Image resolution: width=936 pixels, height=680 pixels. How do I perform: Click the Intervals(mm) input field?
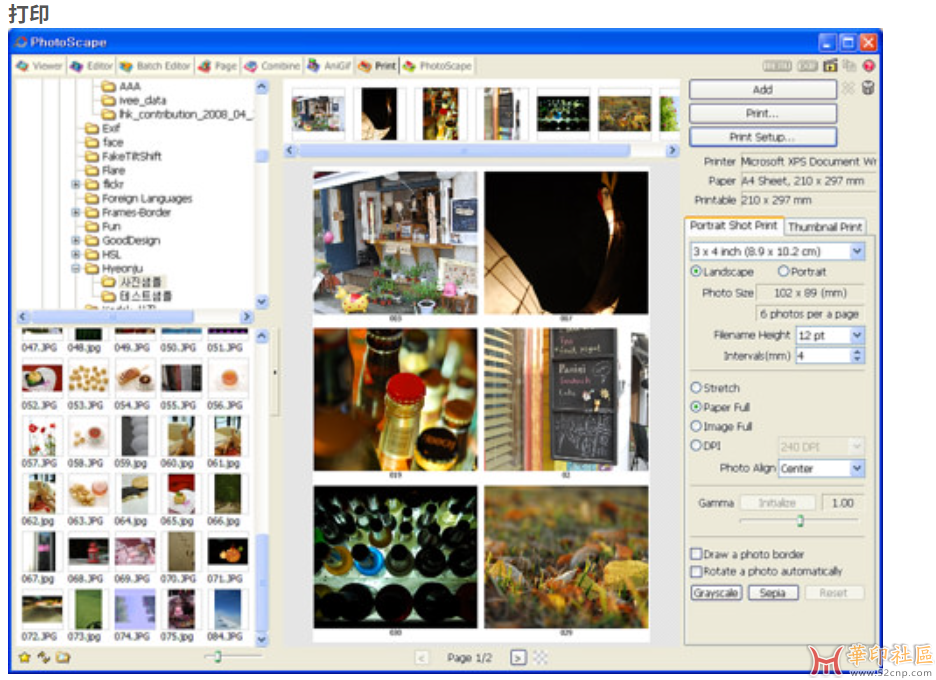point(823,356)
